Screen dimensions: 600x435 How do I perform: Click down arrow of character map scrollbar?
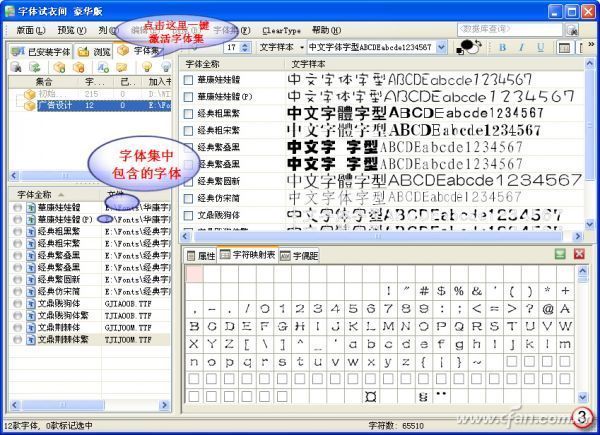coord(582,397)
